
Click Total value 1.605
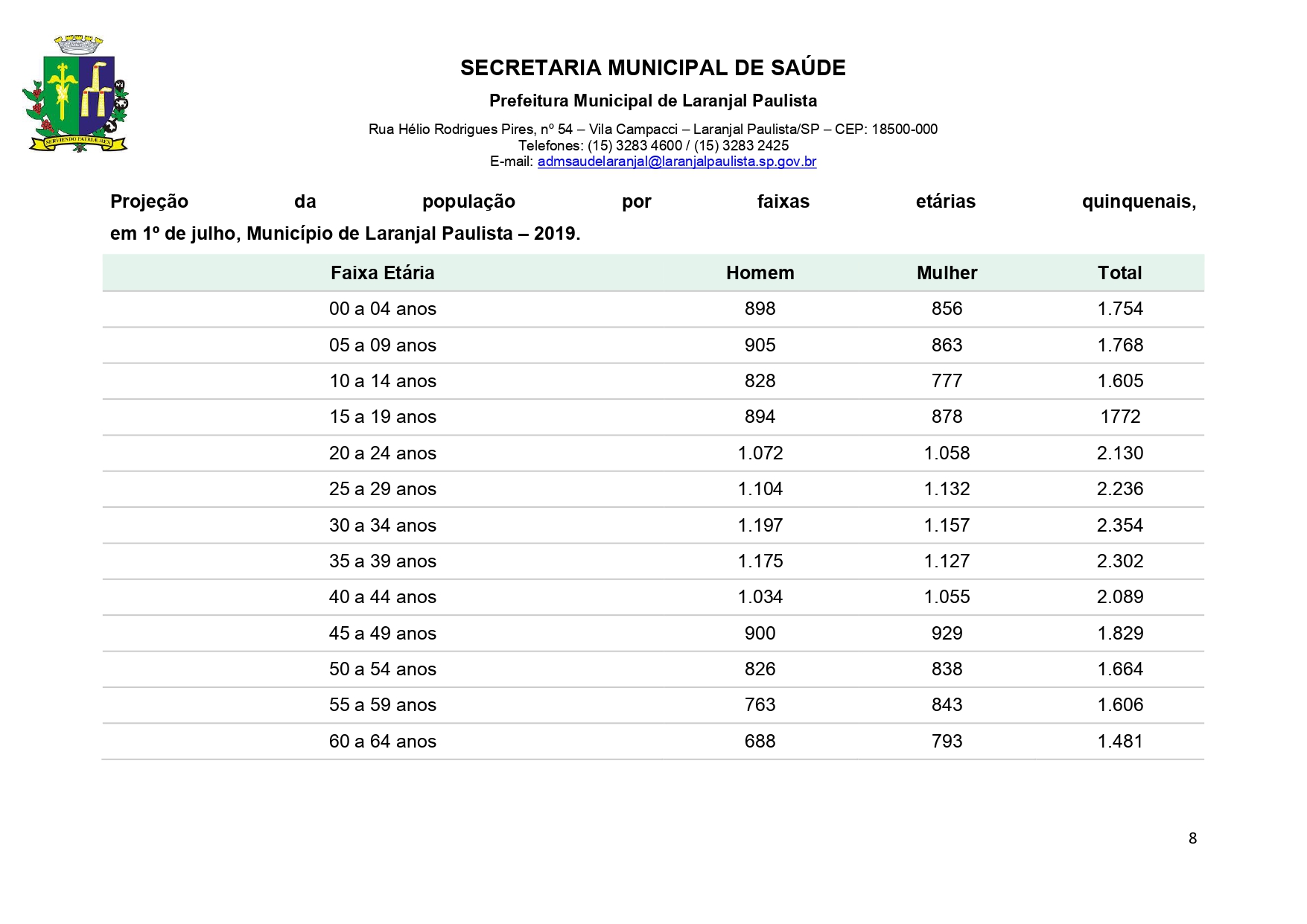1120,381
